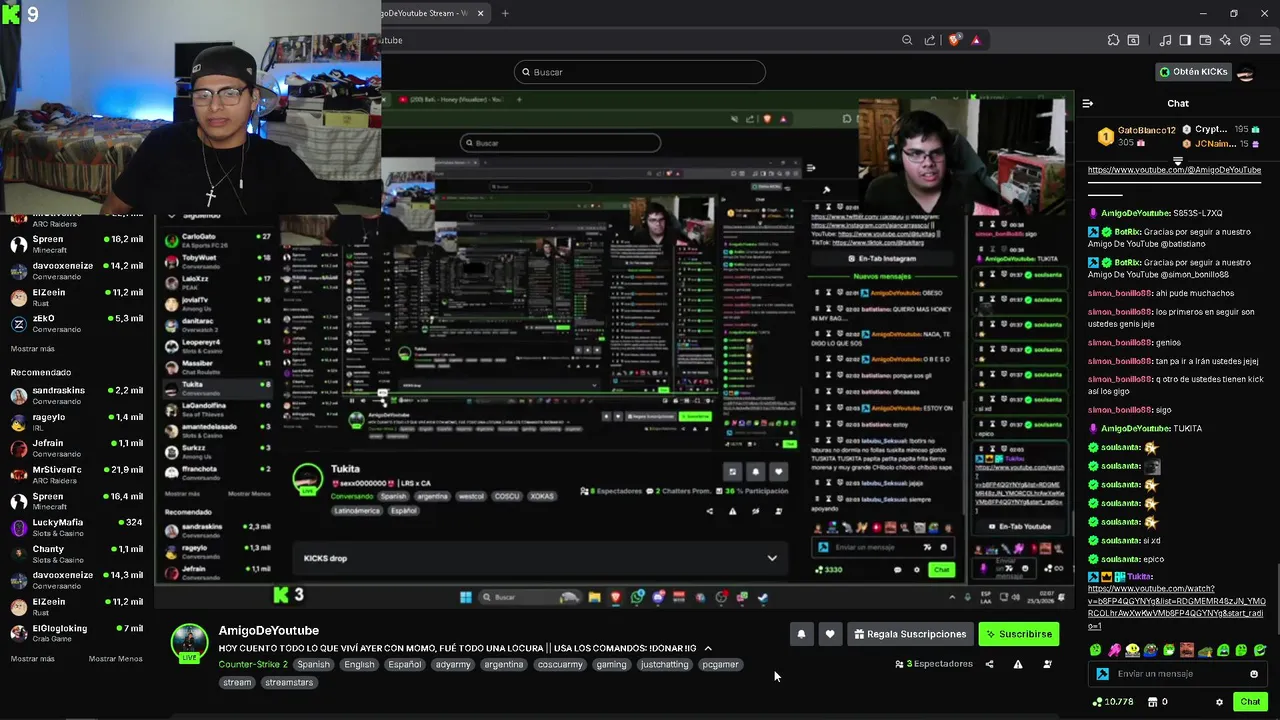
Task: Click the 3 Espectadores viewer count
Action: point(934,664)
